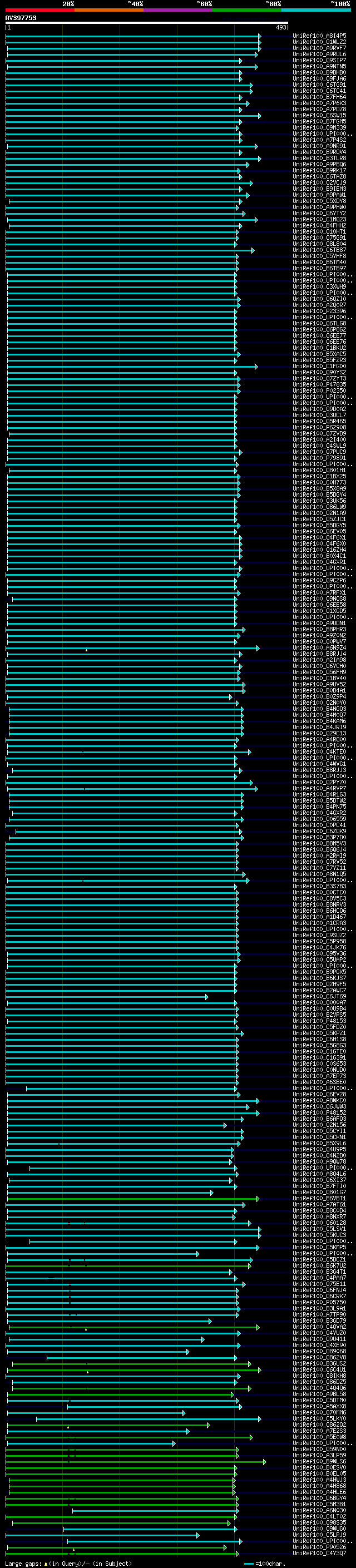This screenshot has height=1568, width=356.
Task: Select hit label UniRef100_B7FH64
Action: (319, 97)
